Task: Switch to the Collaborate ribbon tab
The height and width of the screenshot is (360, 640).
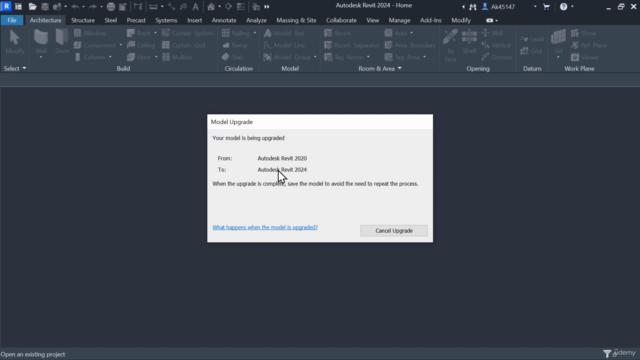Action: 341,20
